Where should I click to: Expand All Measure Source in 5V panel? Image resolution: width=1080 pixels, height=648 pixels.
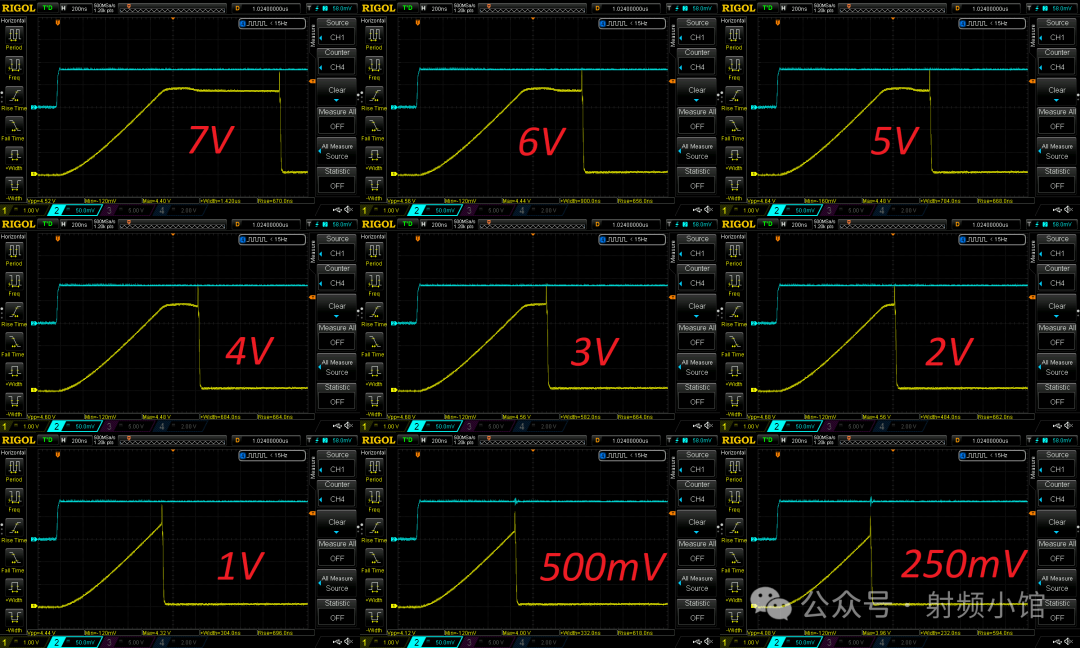click(1057, 151)
